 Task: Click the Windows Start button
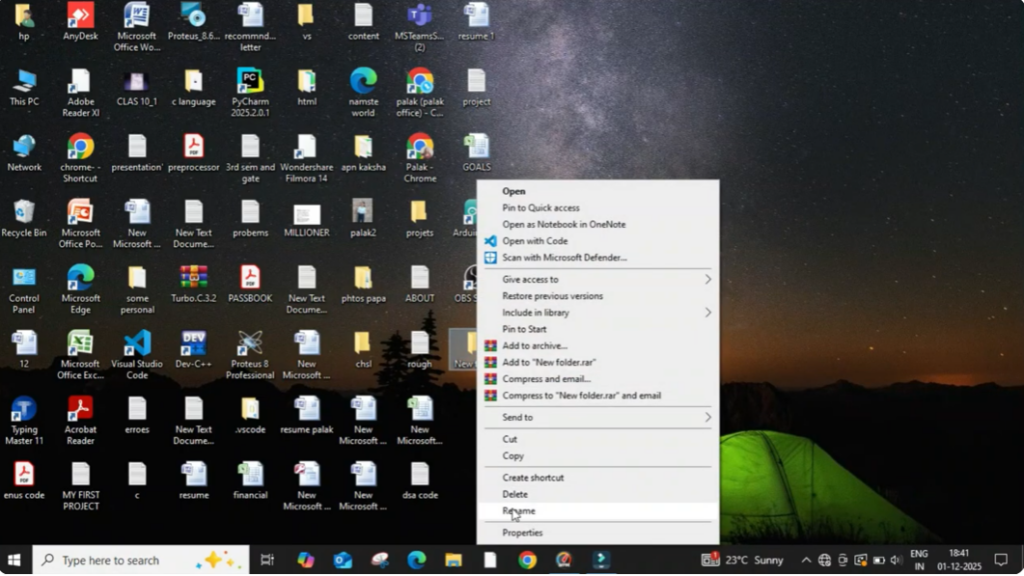coord(15,560)
